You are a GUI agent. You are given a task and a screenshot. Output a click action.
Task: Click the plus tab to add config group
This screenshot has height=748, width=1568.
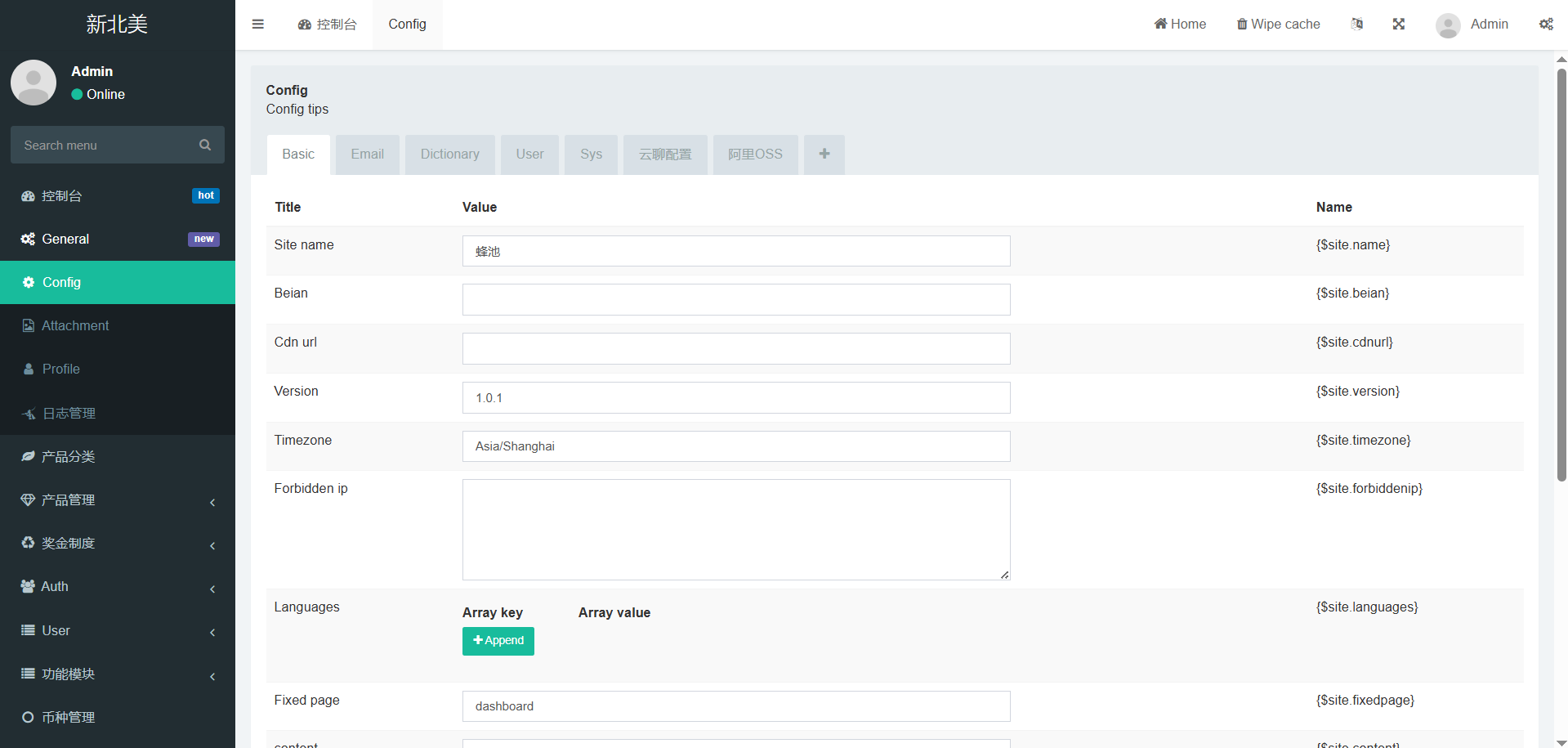[x=824, y=154]
